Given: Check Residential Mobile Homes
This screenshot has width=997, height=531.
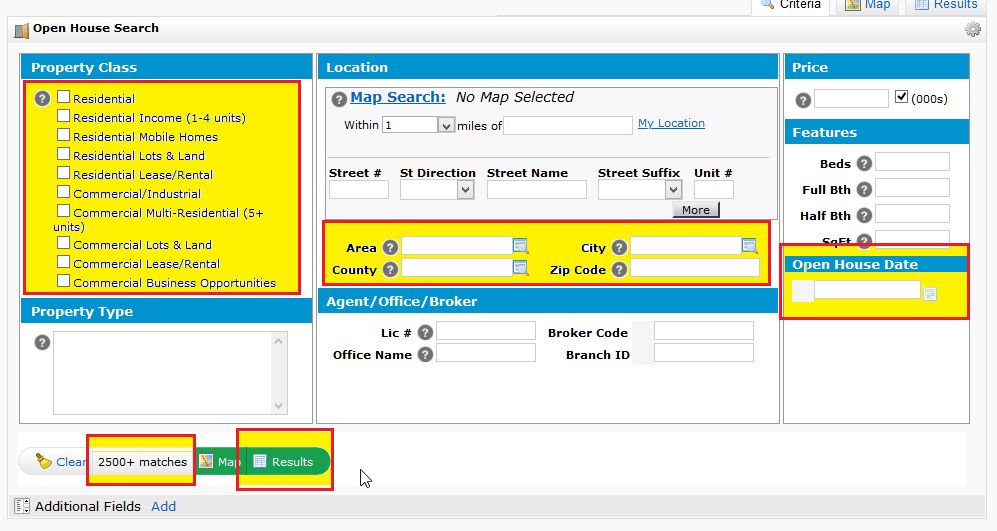Looking at the screenshot, I should click(x=63, y=135).
